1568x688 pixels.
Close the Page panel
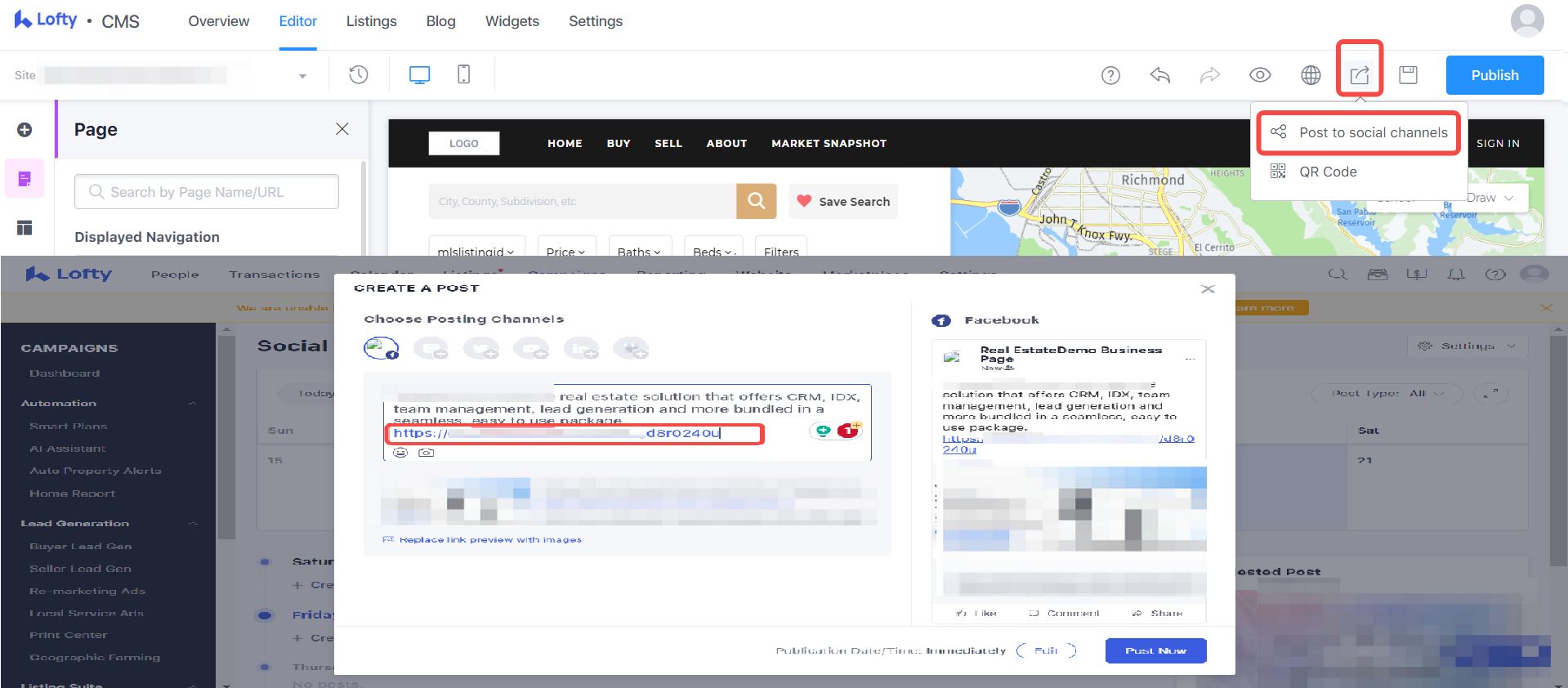[342, 129]
